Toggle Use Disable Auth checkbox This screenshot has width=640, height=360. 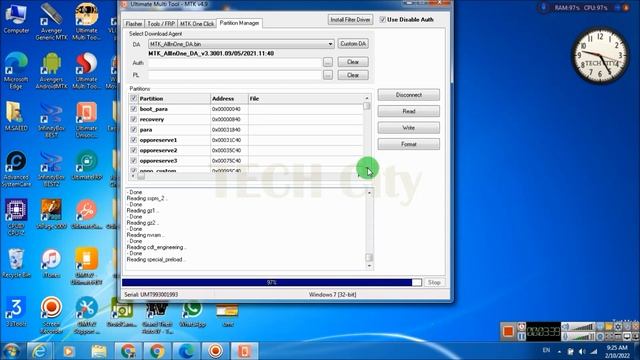[382, 19]
